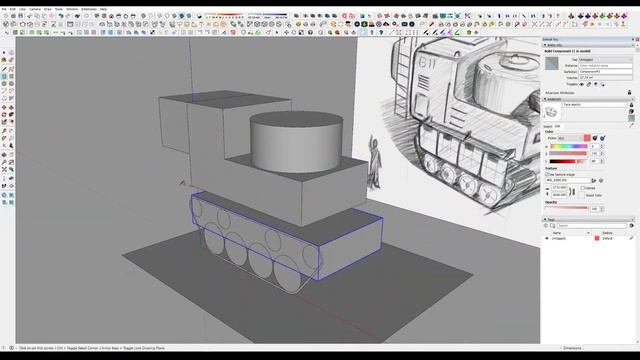Toggle entity visibility eye in Entity Info
Screen dimensions: 640x360
coord(582,84)
